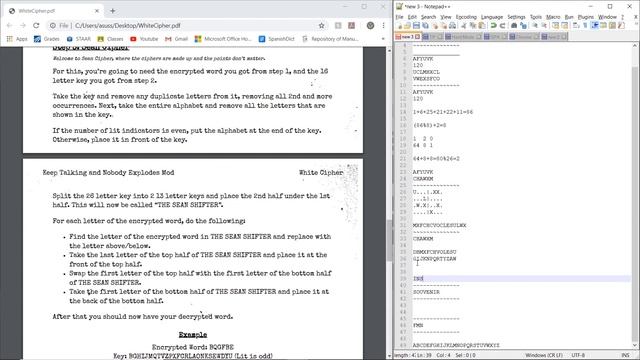Go forward in Chrome
This screenshot has height=360, width=640.
[23, 25]
